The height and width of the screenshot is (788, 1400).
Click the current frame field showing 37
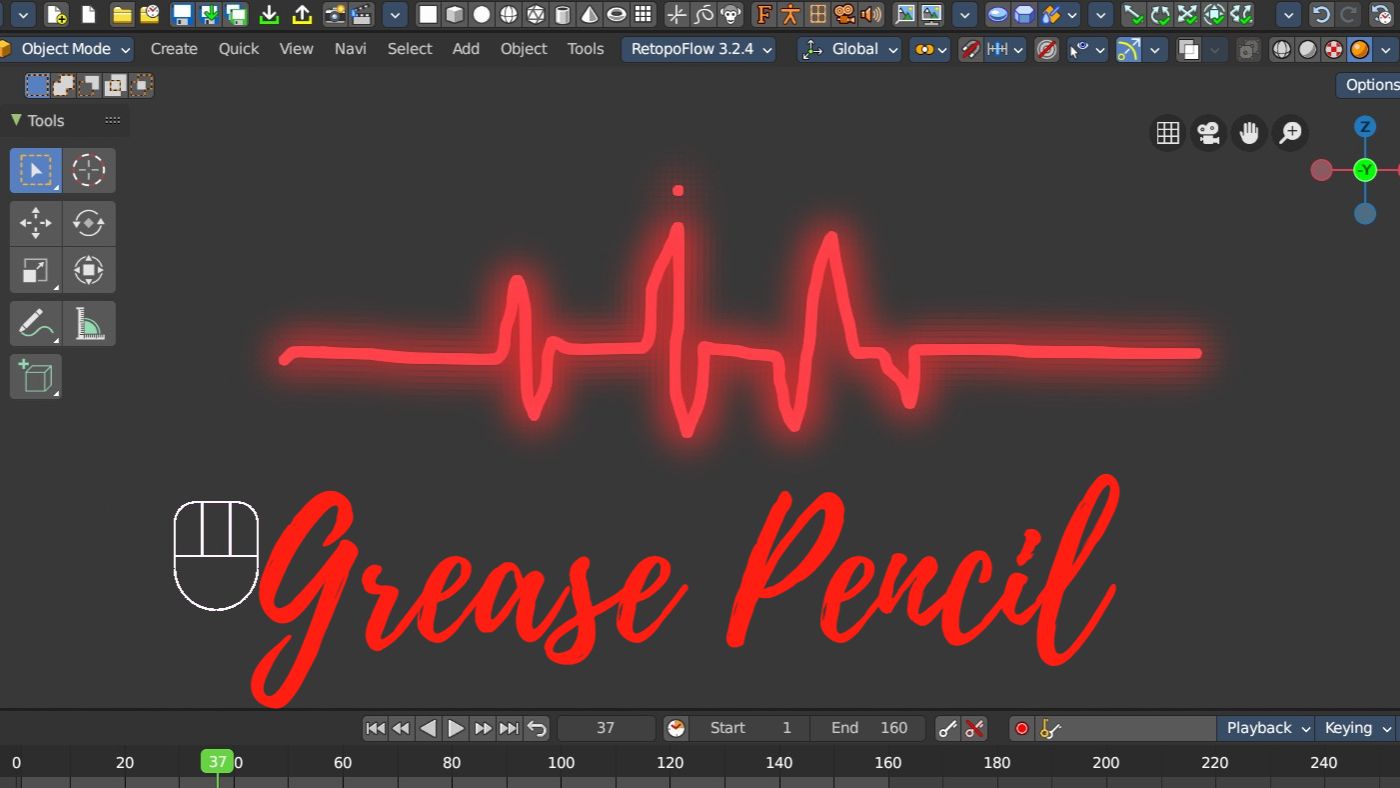[606, 728]
